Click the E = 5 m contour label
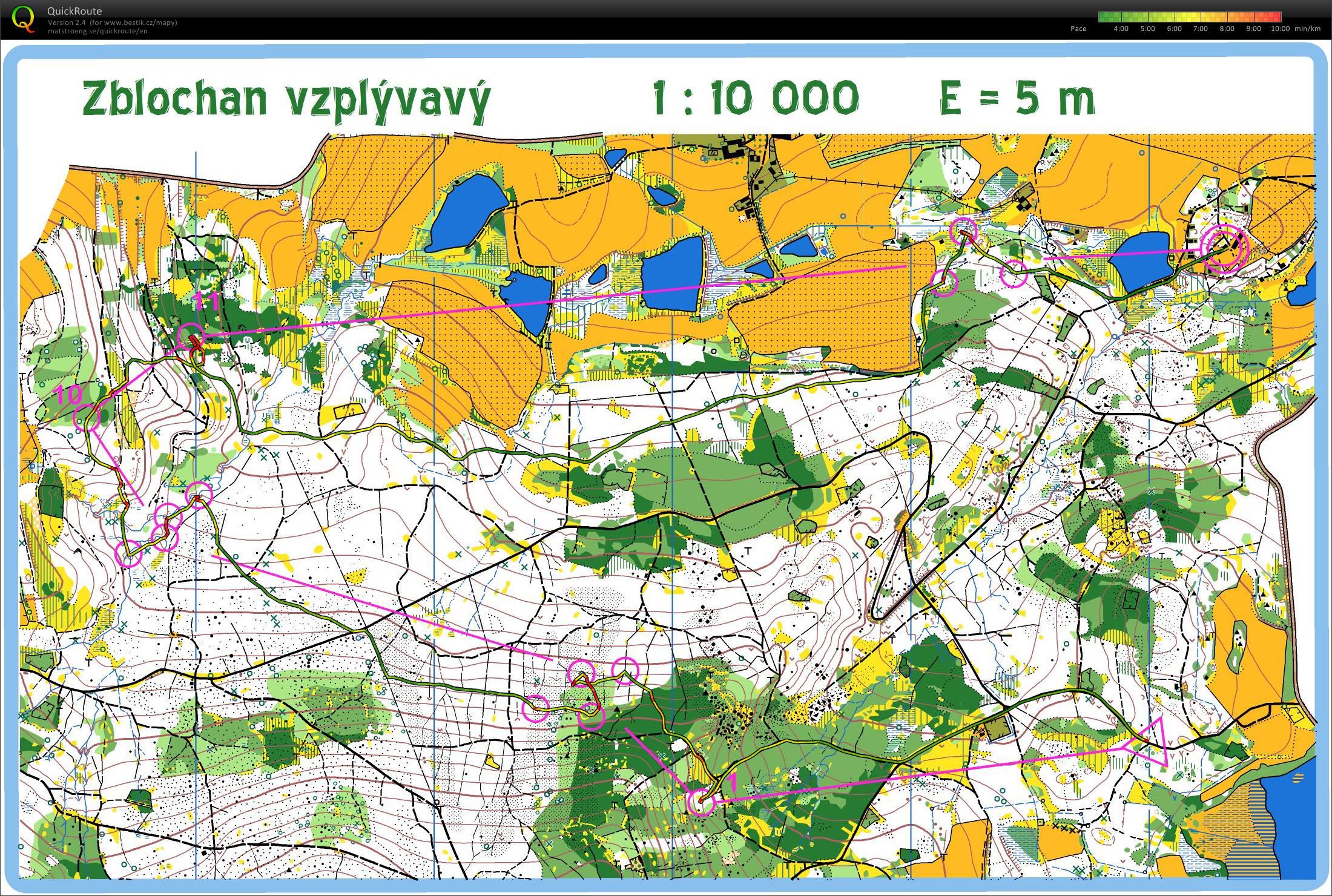The image size is (1332, 896). coord(1017,98)
